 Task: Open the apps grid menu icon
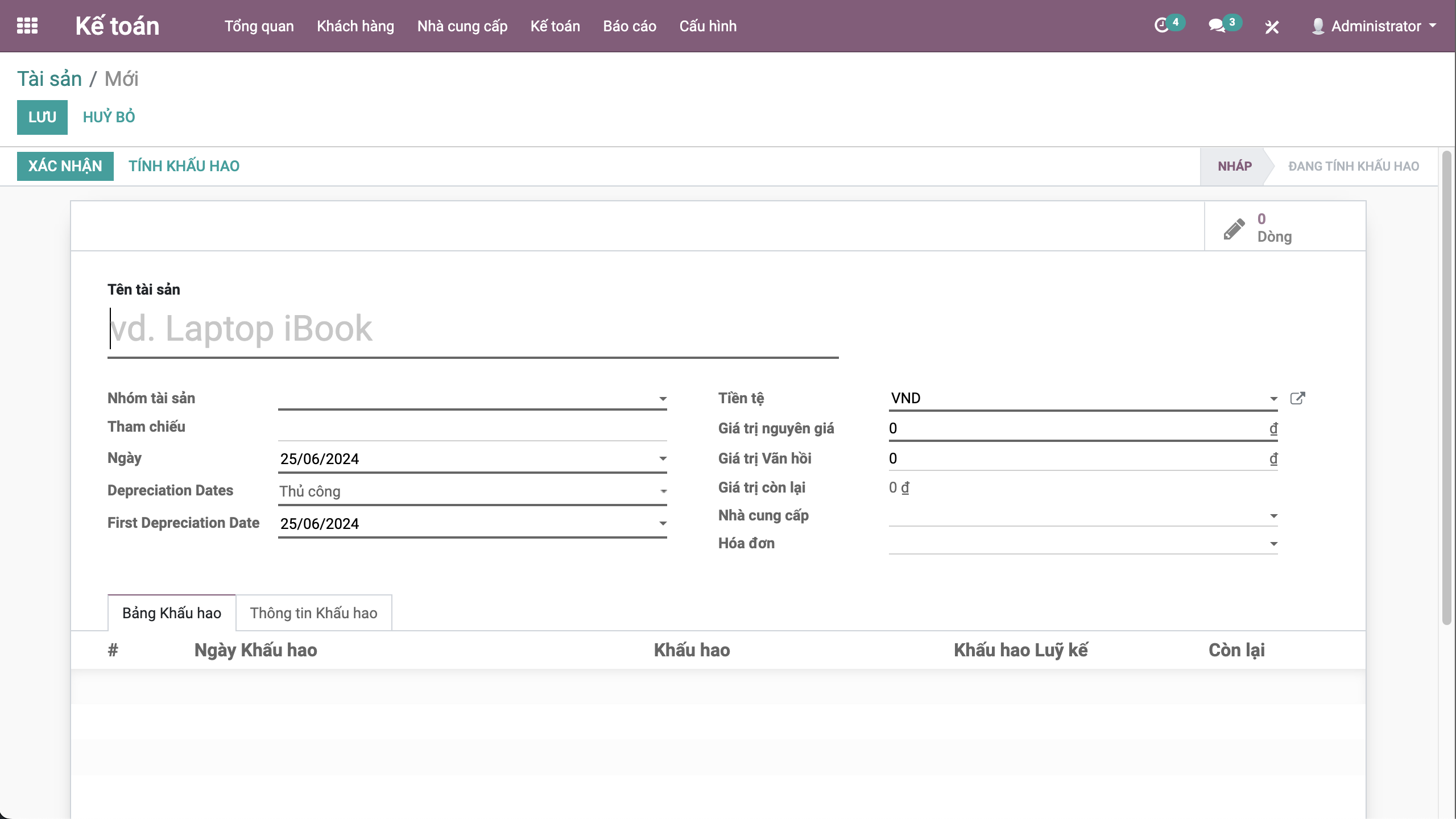[x=27, y=26]
